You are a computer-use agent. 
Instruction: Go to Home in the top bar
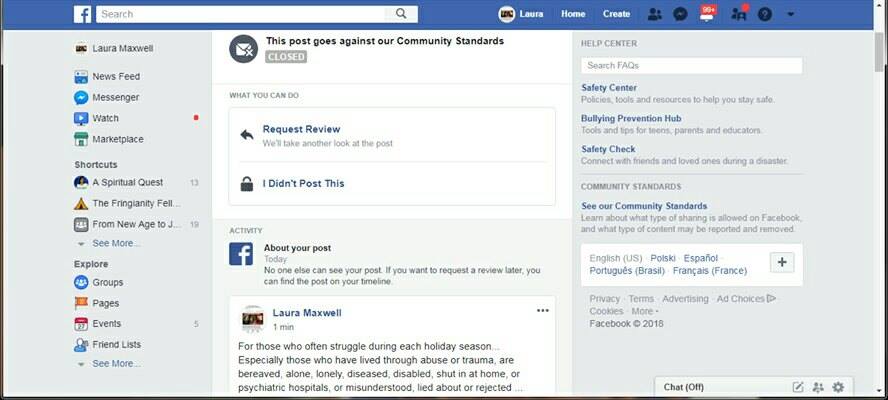tap(573, 14)
